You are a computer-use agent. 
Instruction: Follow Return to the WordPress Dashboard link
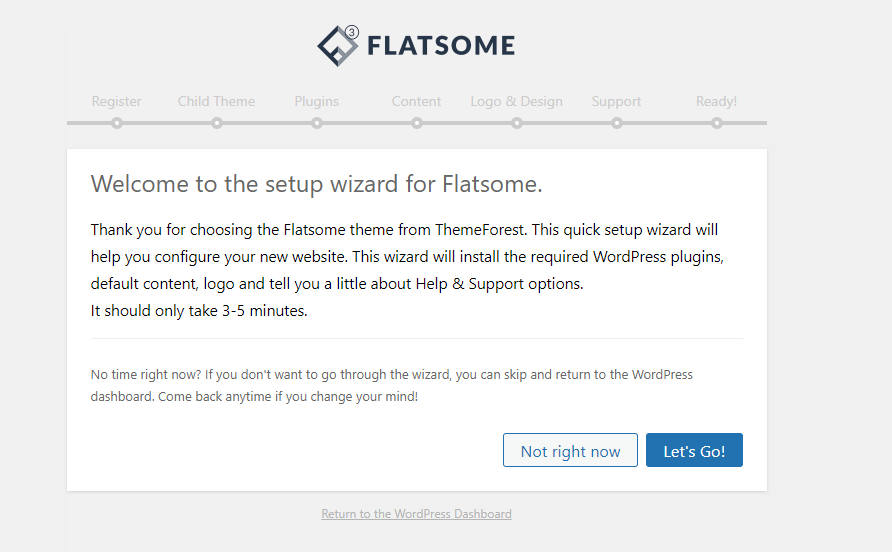click(416, 514)
